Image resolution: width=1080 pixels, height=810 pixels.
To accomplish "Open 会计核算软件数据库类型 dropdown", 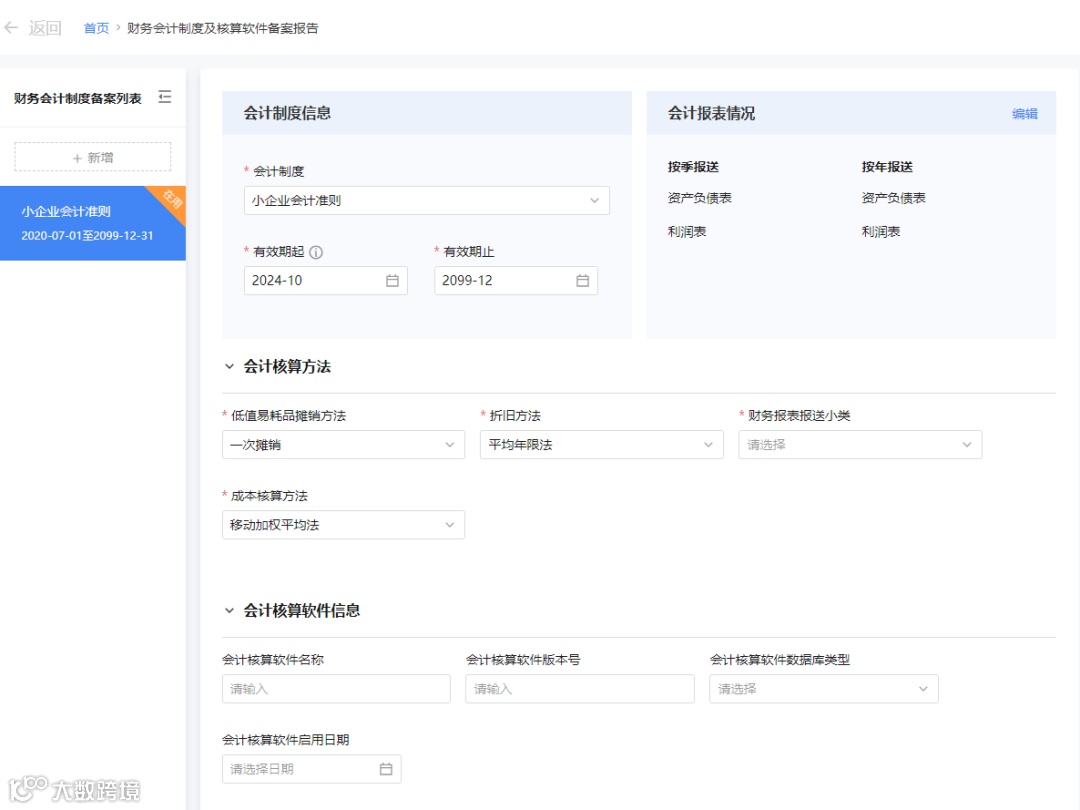I will 824,689.
